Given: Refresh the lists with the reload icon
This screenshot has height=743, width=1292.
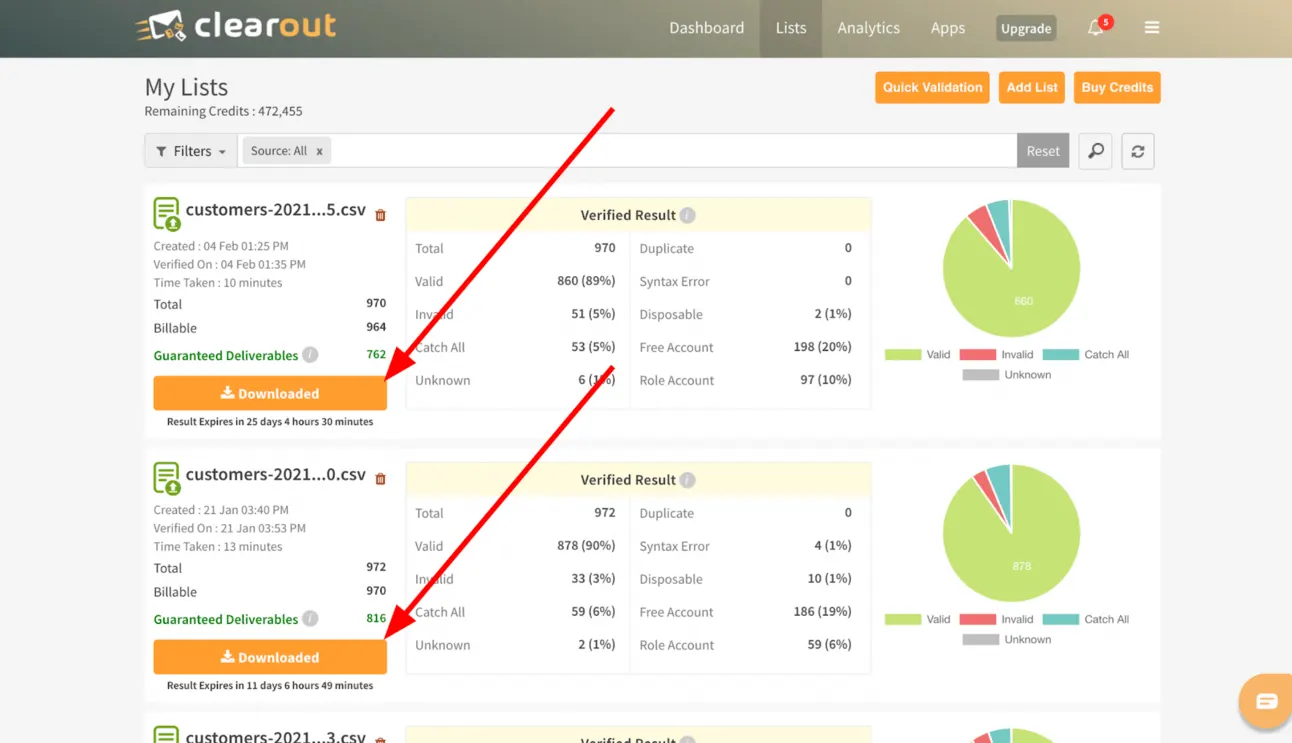Looking at the screenshot, I should point(1138,151).
